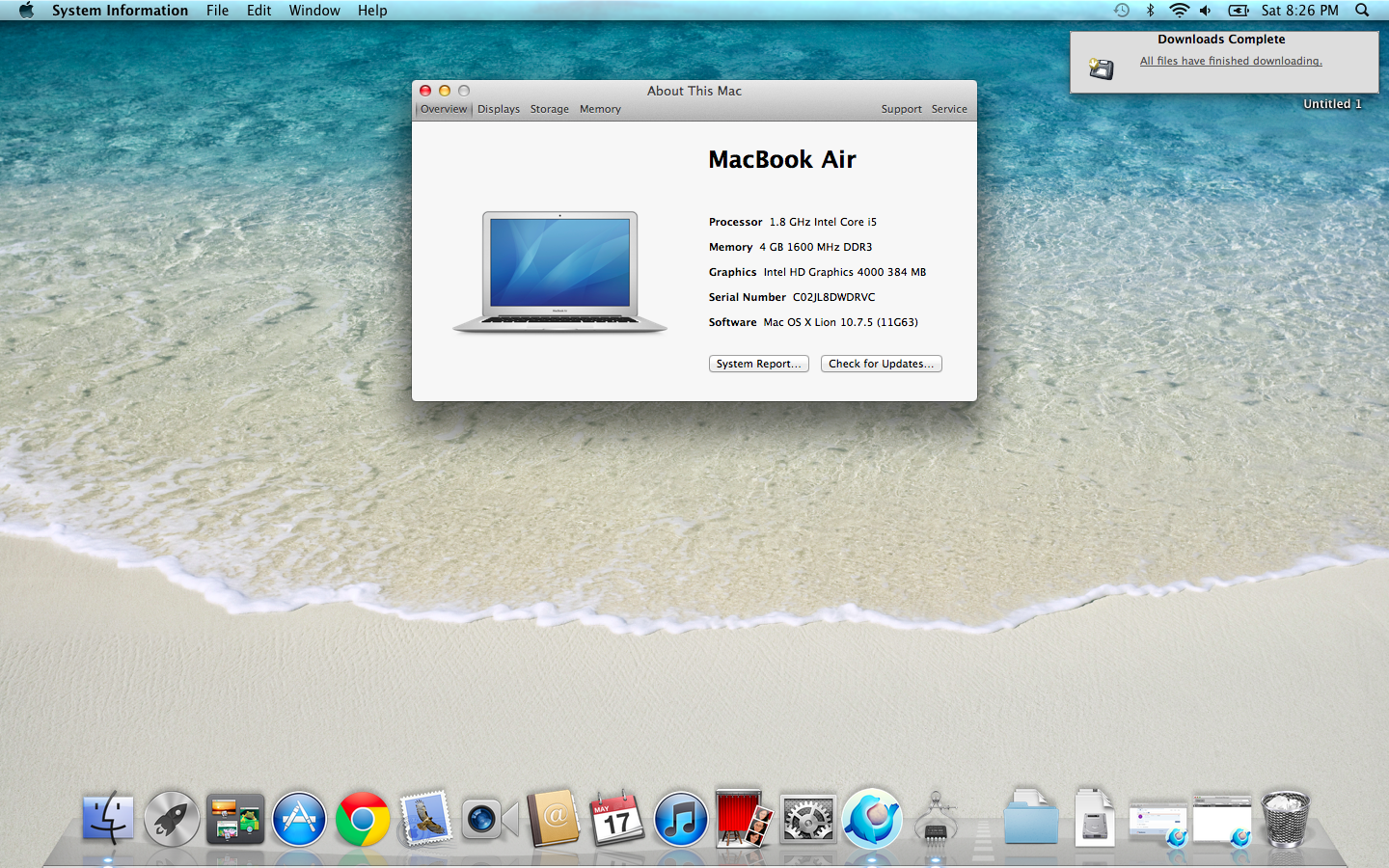Select the Untitled 1 desktop label
1389x868 pixels.
coord(1333,104)
